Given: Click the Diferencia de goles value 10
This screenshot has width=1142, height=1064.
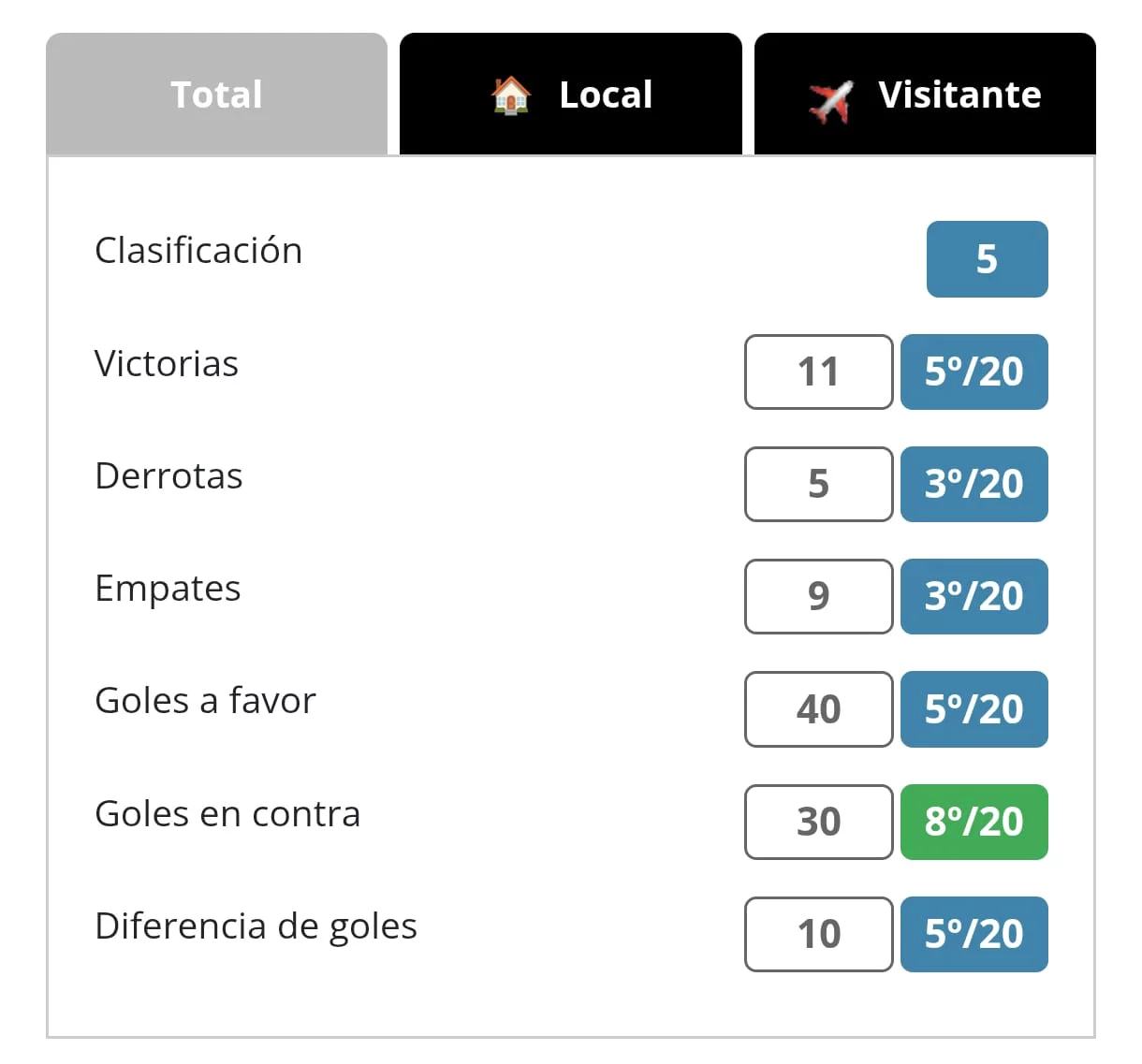Looking at the screenshot, I should [x=818, y=934].
